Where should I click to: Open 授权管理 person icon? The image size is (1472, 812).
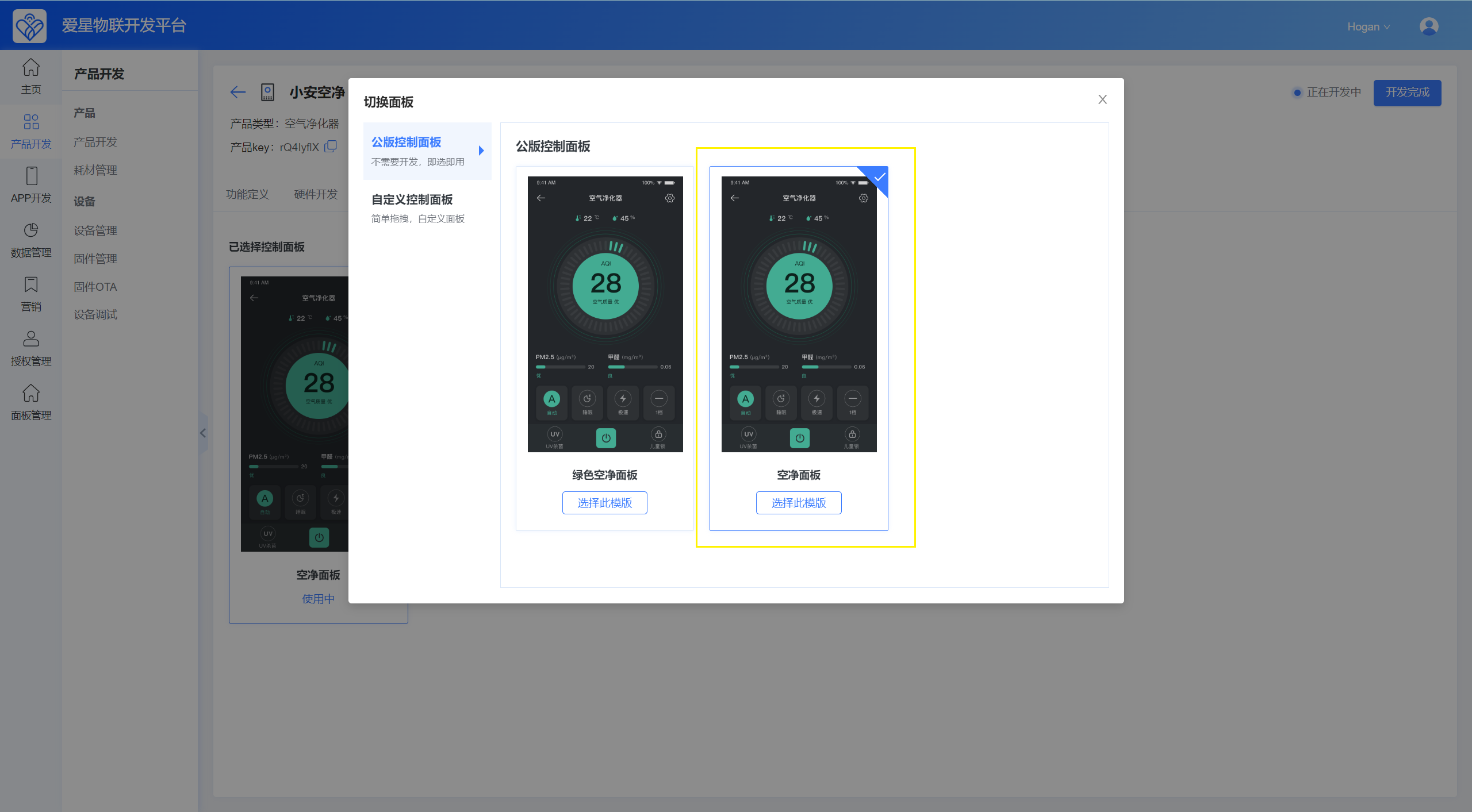(x=31, y=338)
